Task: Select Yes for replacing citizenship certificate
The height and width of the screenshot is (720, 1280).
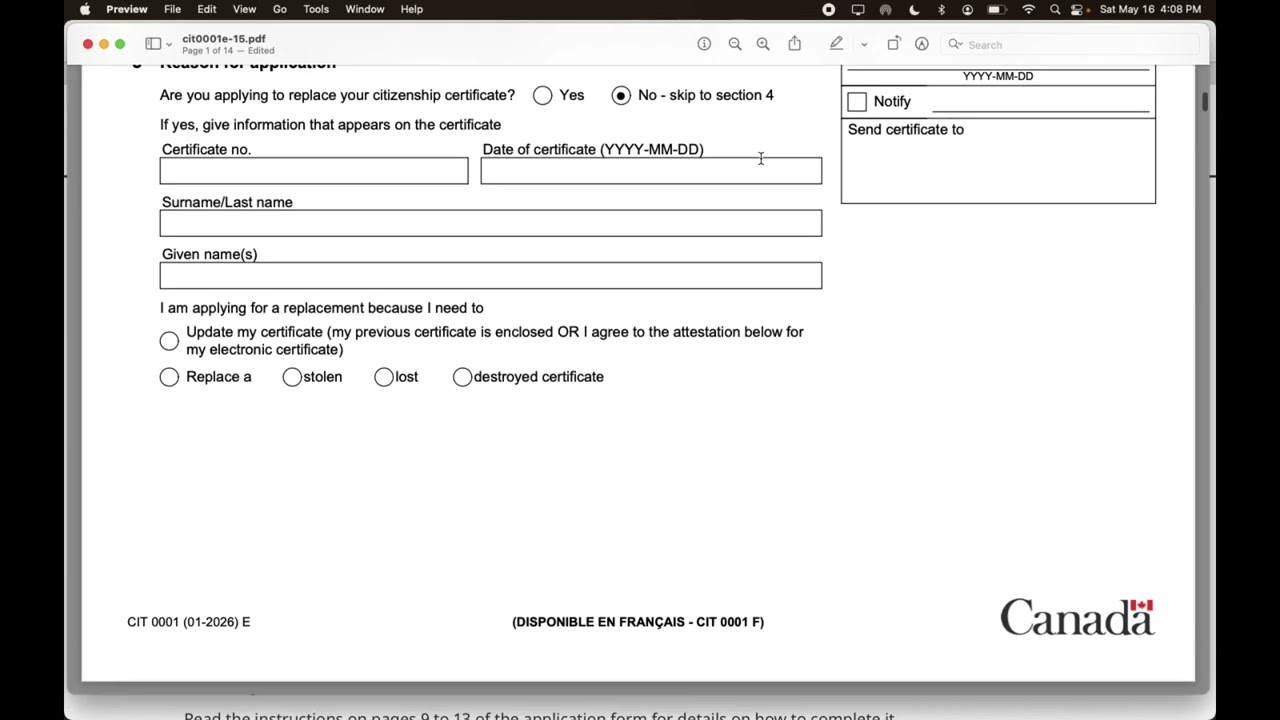Action: click(x=542, y=95)
